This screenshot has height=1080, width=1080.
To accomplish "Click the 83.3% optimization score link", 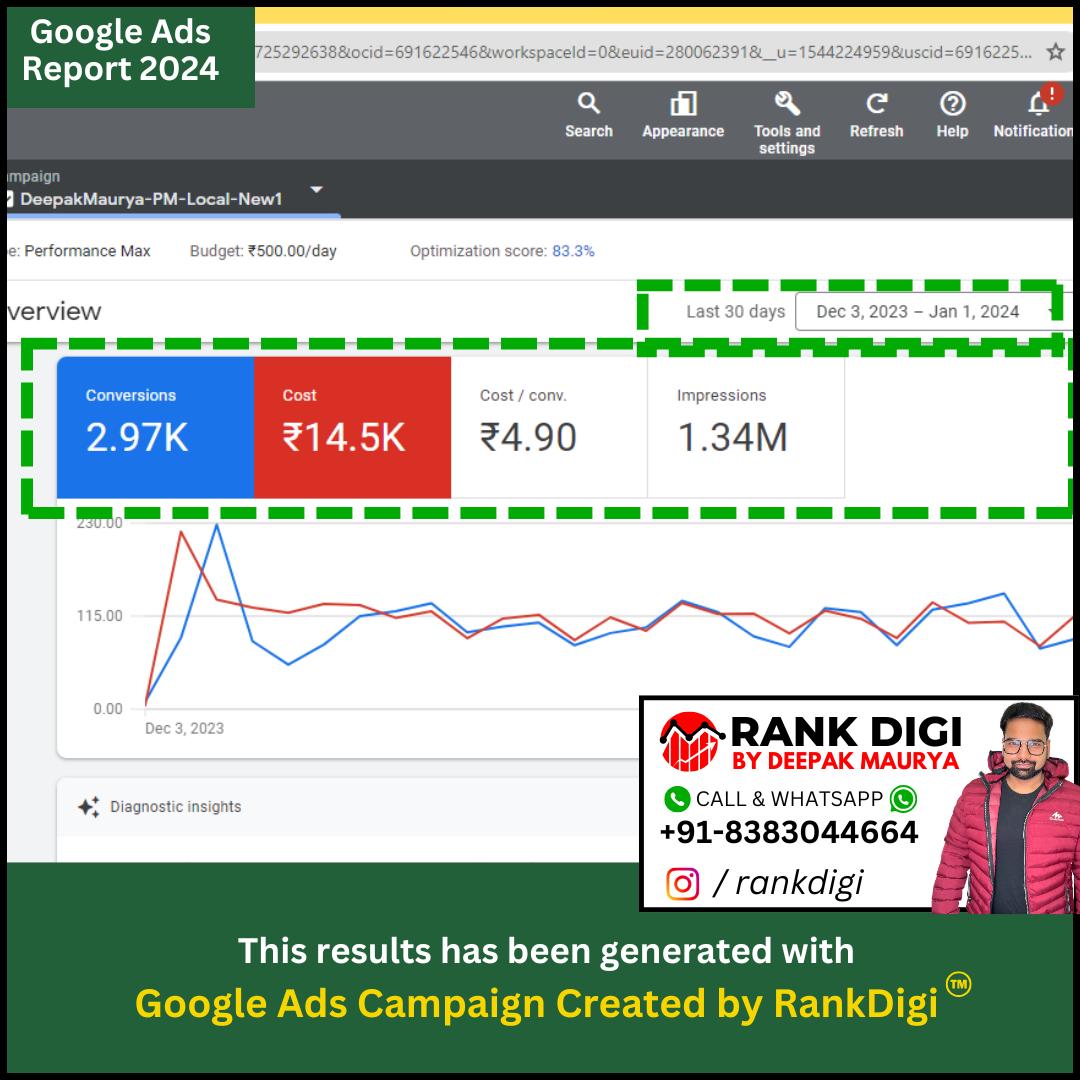I will pyautogui.click(x=573, y=251).
